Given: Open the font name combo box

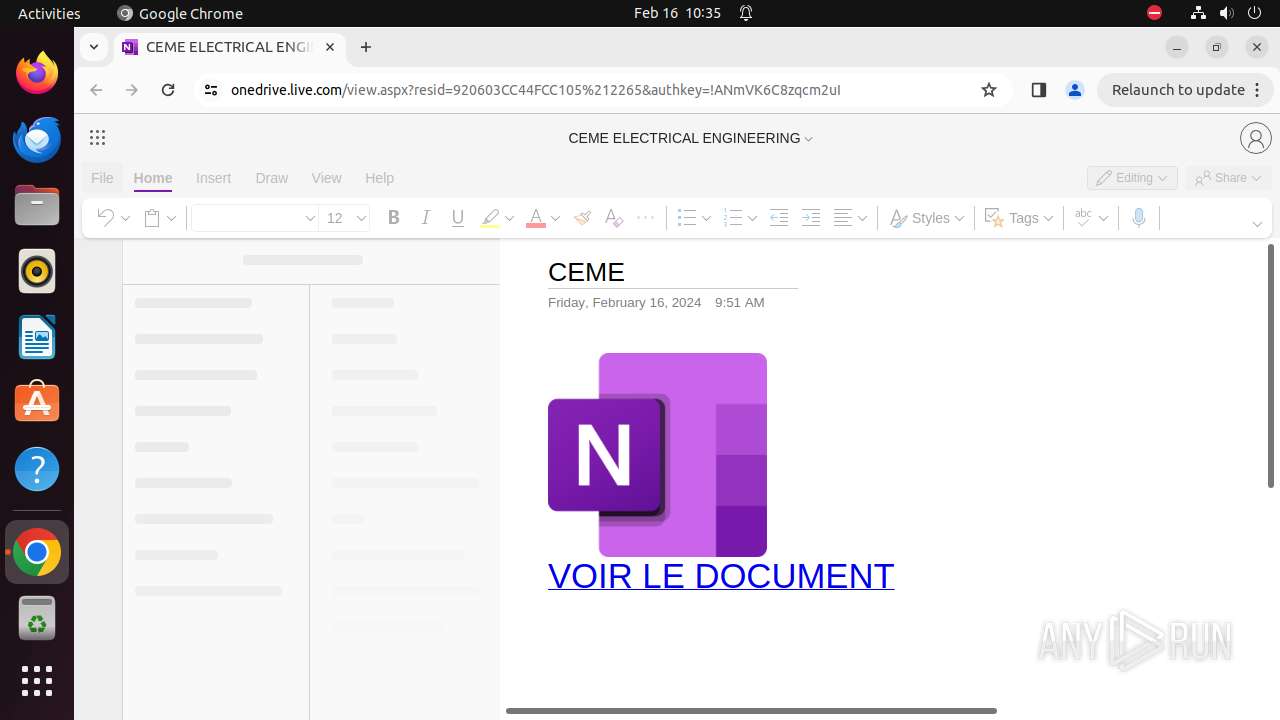Looking at the screenshot, I should (x=254, y=218).
